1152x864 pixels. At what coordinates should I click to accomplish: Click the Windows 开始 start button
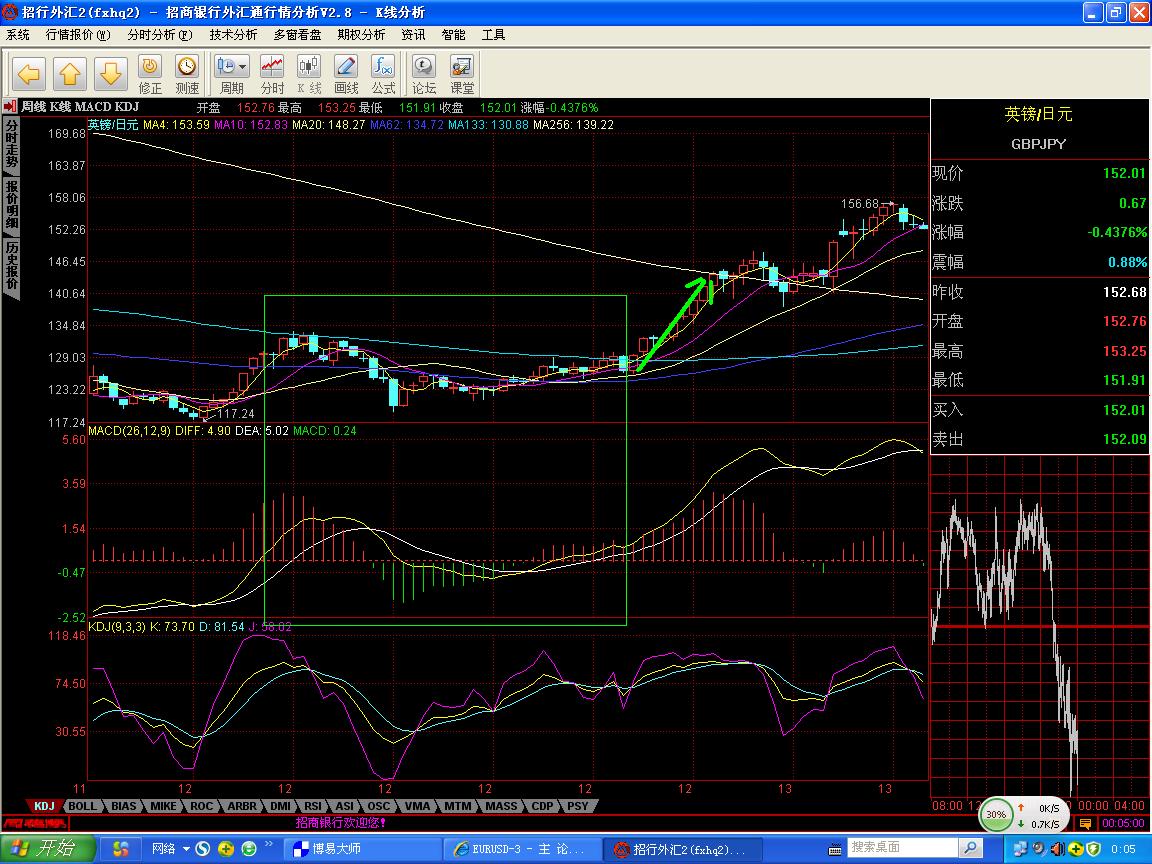[48, 849]
